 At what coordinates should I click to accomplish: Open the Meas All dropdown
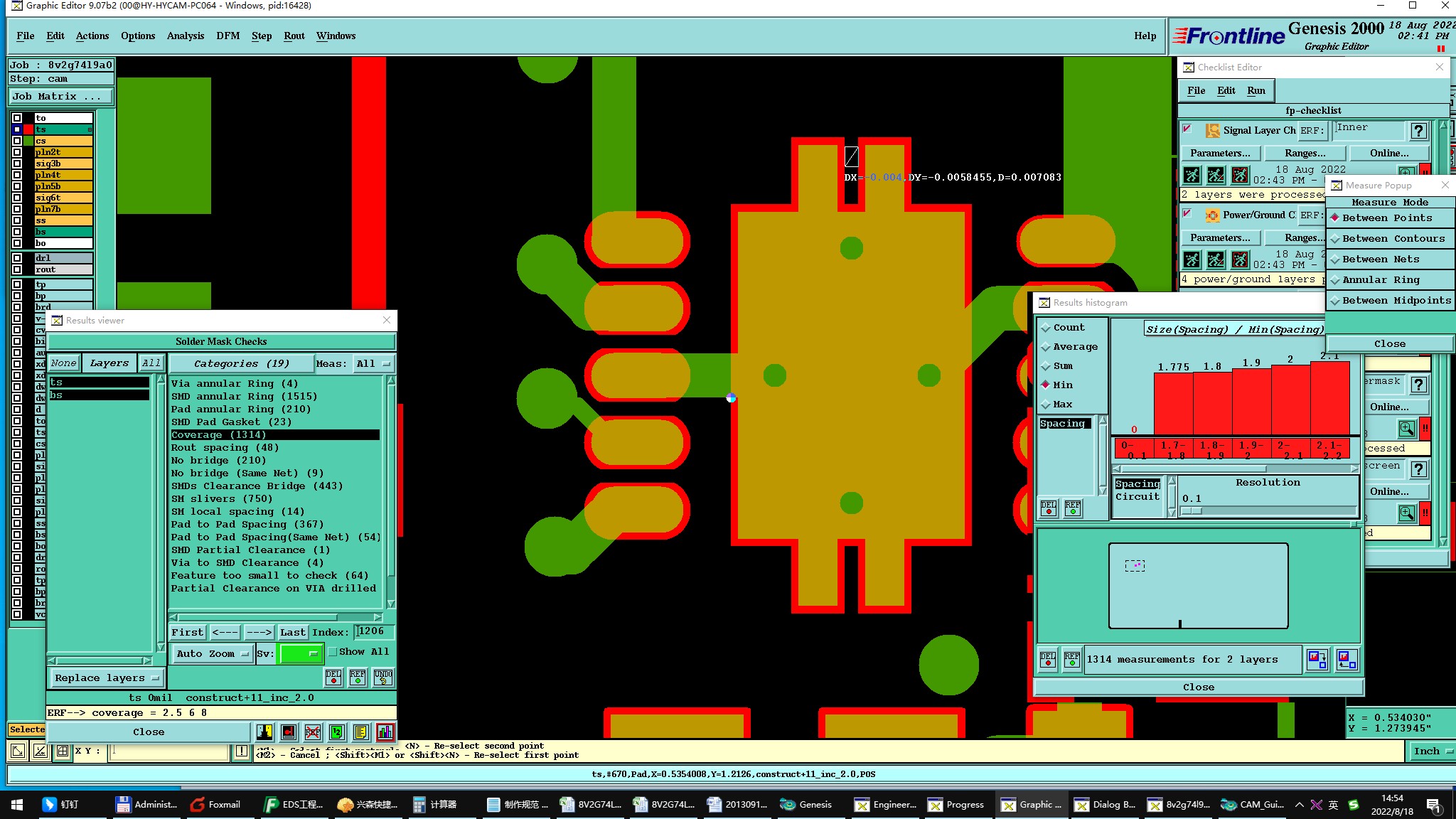[373, 363]
